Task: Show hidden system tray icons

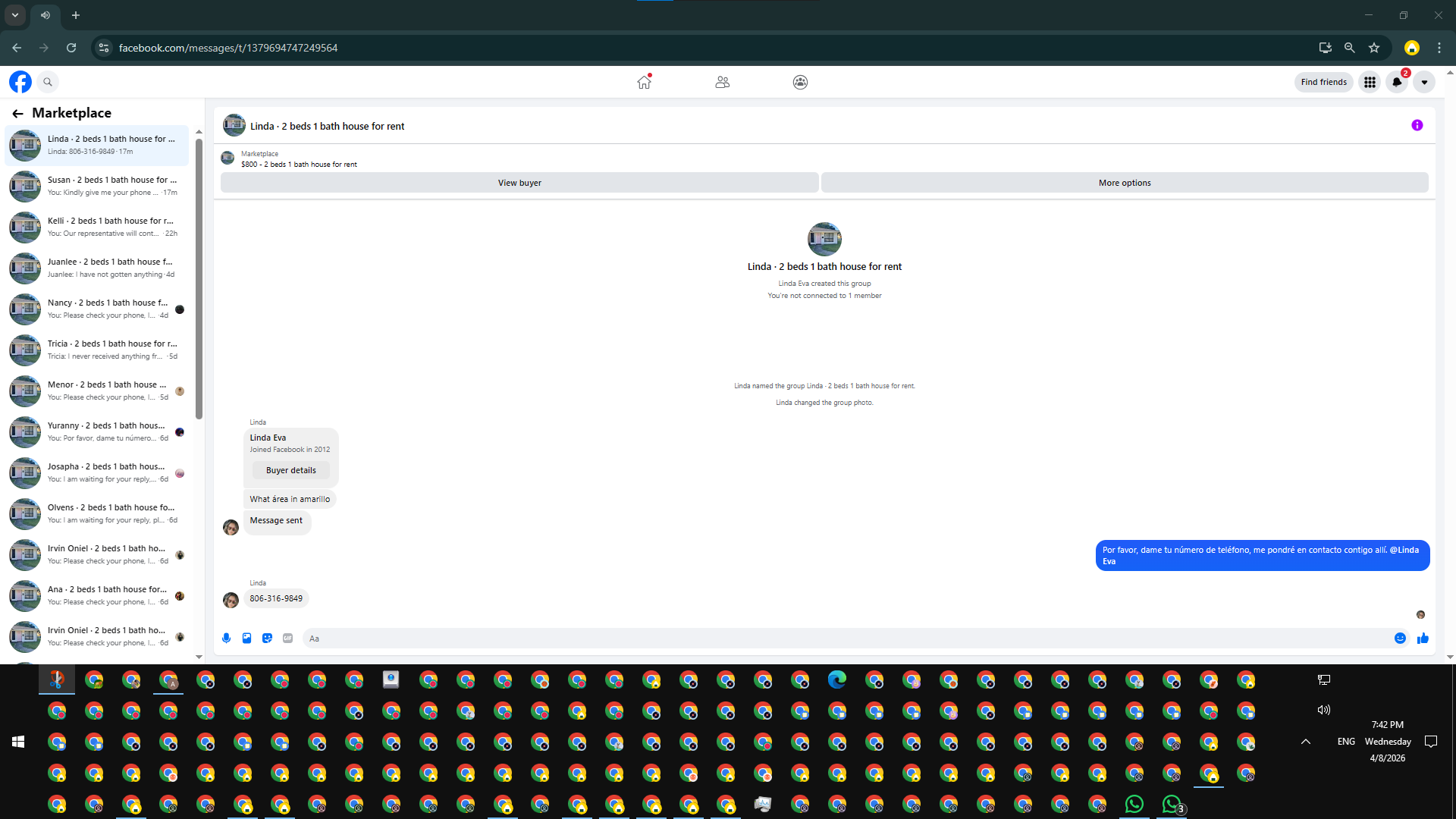Action: (x=1306, y=742)
